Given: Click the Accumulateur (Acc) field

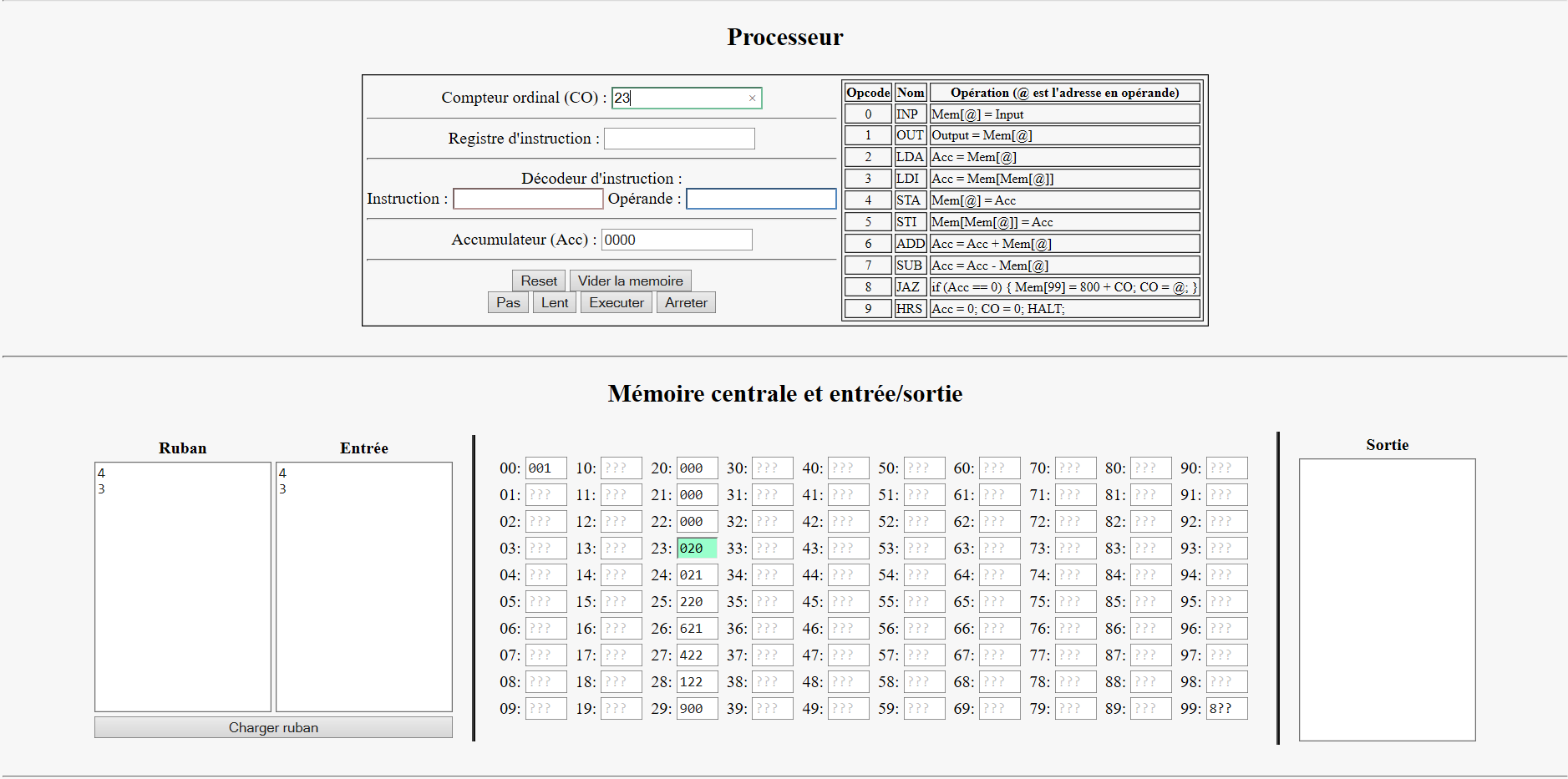Looking at the screenshot, I should pos(677,240).
